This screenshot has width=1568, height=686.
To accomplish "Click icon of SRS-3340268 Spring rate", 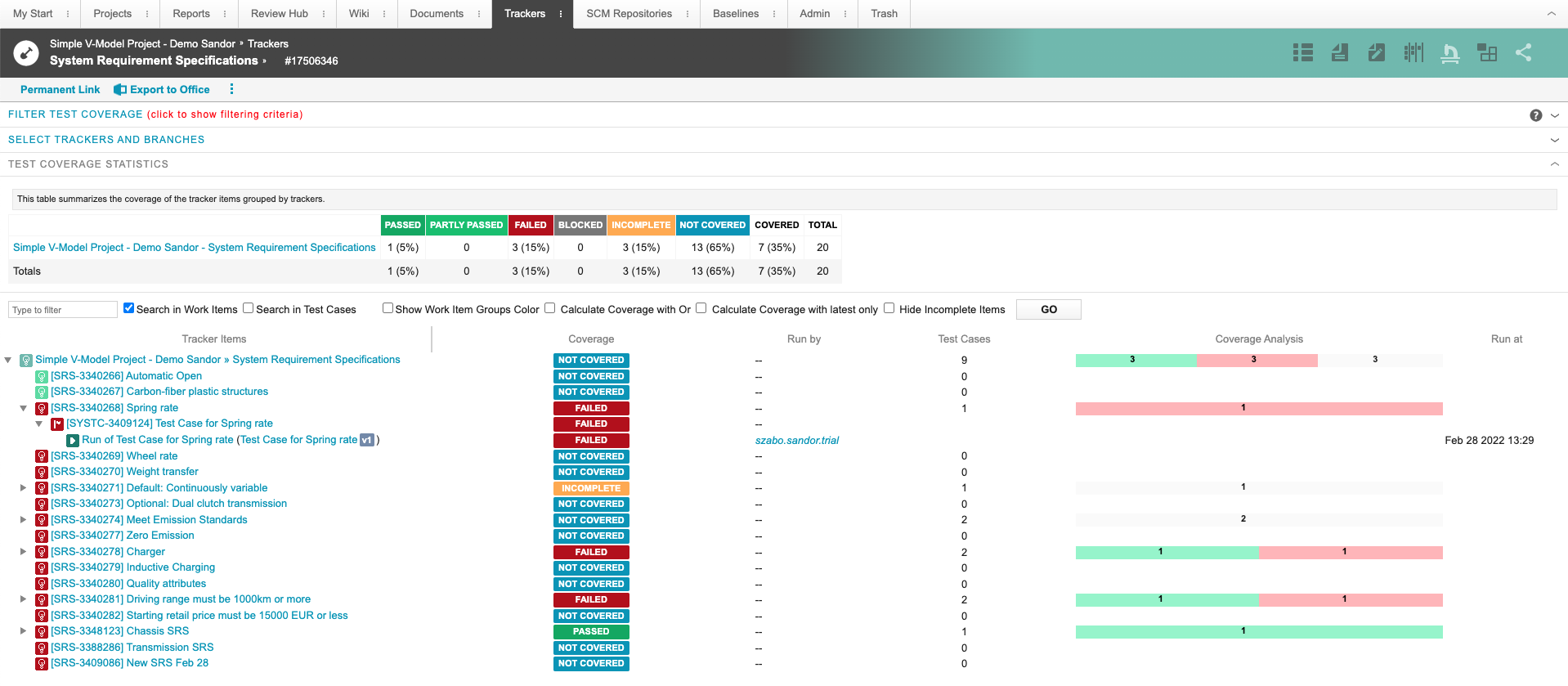I will [42, 408].
